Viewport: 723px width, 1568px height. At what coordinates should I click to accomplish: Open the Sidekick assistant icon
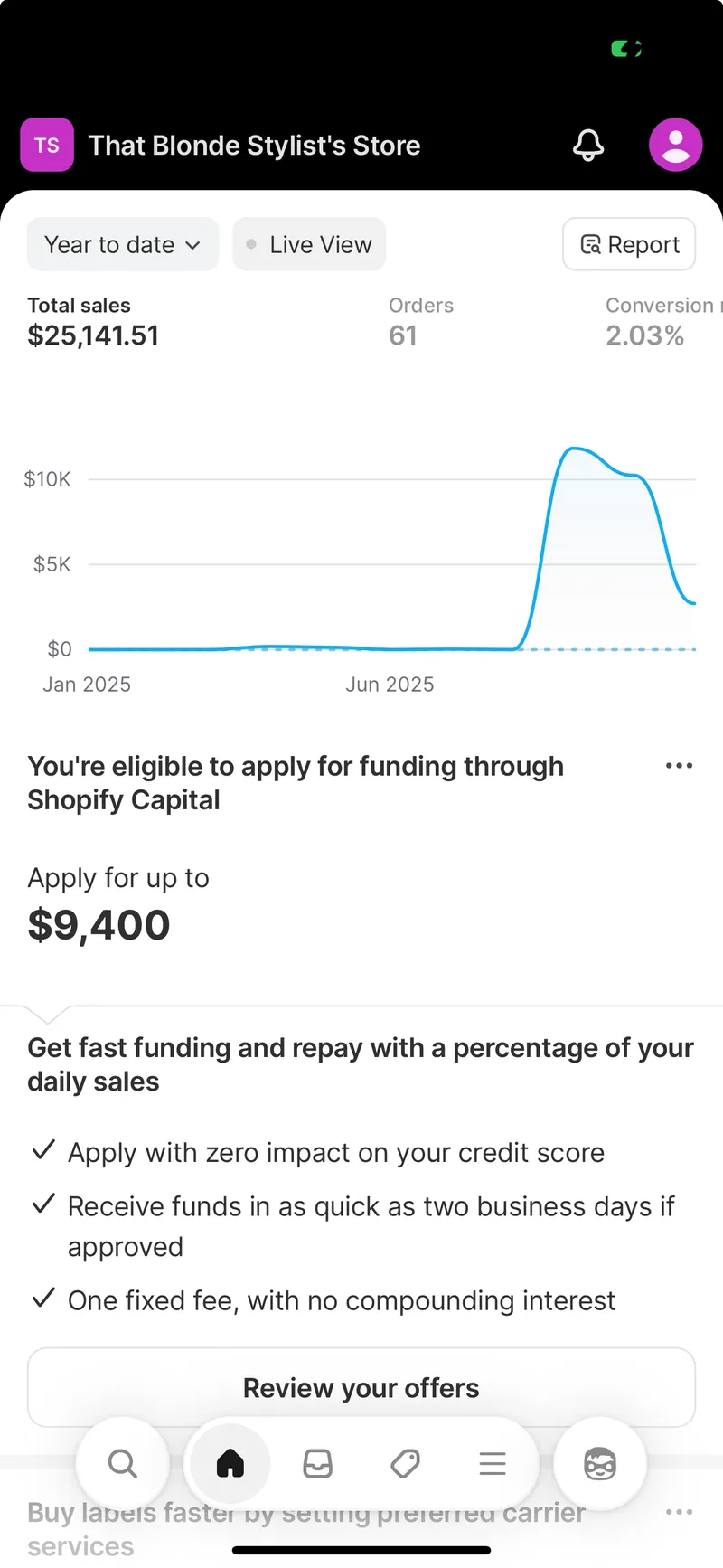599,1463
